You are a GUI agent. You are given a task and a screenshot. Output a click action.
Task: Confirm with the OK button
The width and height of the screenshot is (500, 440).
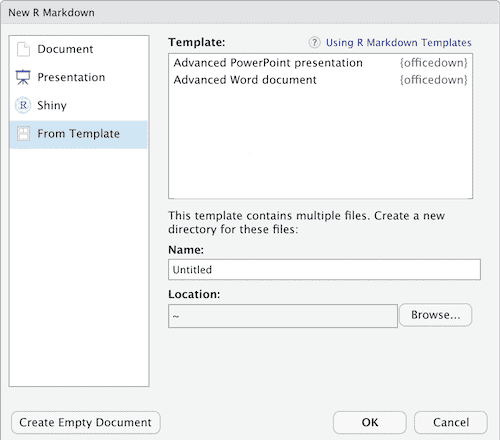(370, 423)
